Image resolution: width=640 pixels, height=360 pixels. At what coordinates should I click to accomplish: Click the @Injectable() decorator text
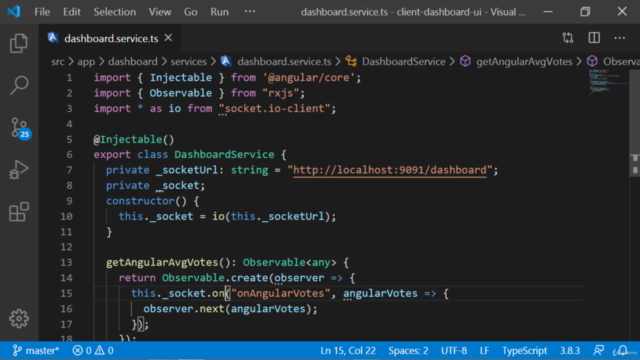(x=134, y=140)
